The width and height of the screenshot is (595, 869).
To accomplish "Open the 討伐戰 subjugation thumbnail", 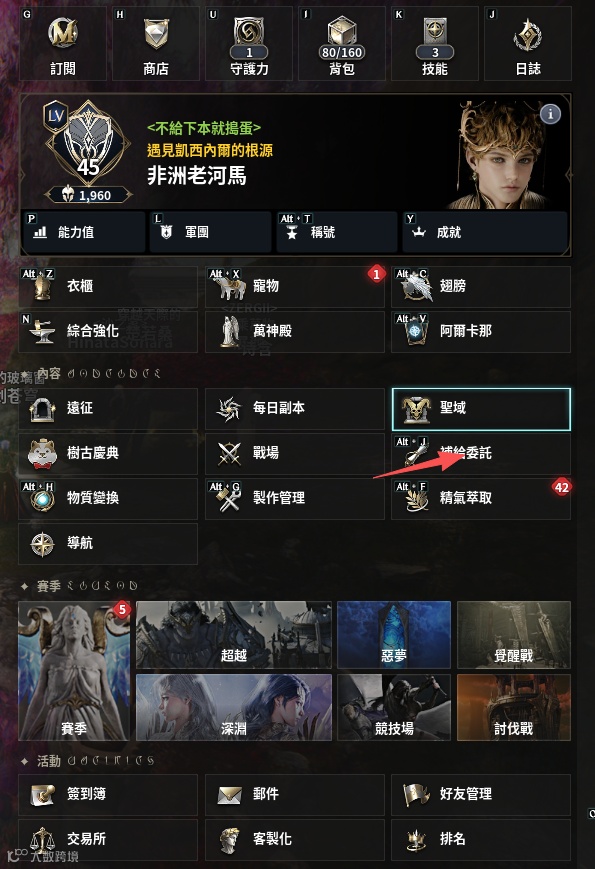I will 514,707.
